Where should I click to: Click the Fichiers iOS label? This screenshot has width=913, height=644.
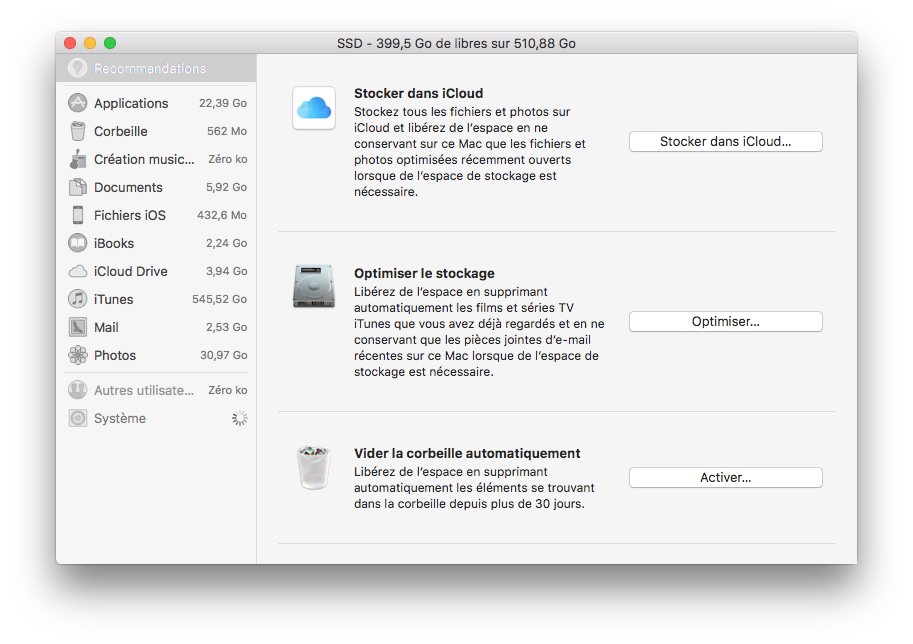pos(130,215)
